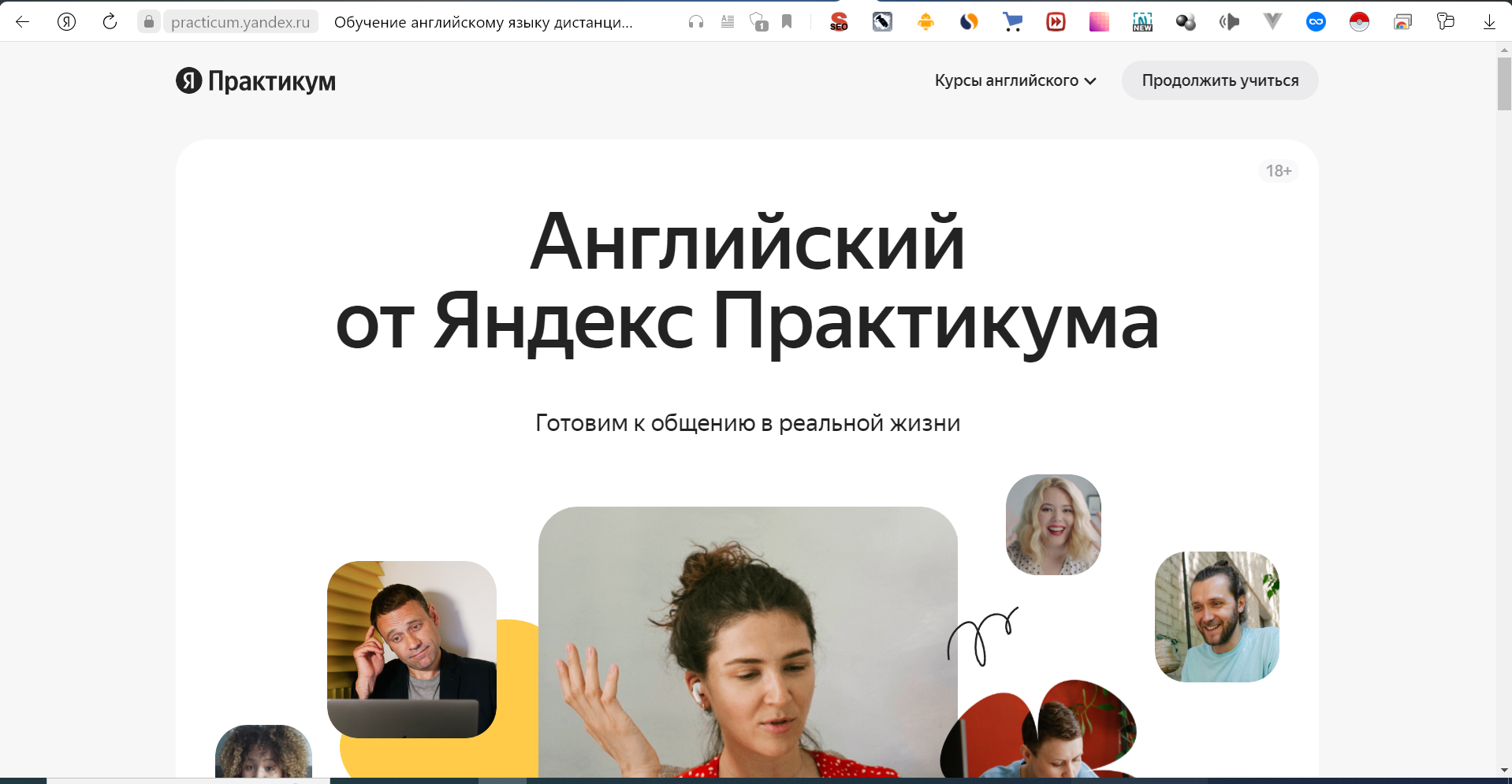This screenshot has width=1512, height=784.
Task: Click the shopping cart extension icon
Action: point(1012,22)
